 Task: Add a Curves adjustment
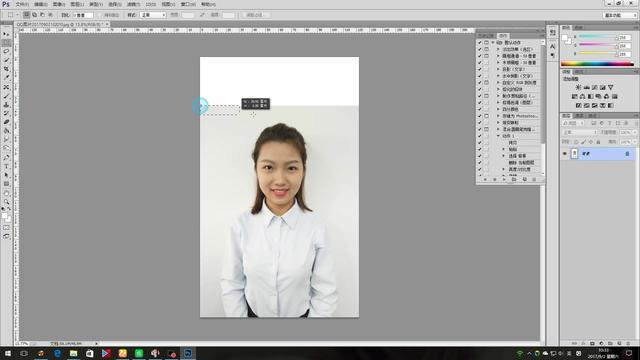(x=595, y=87)
